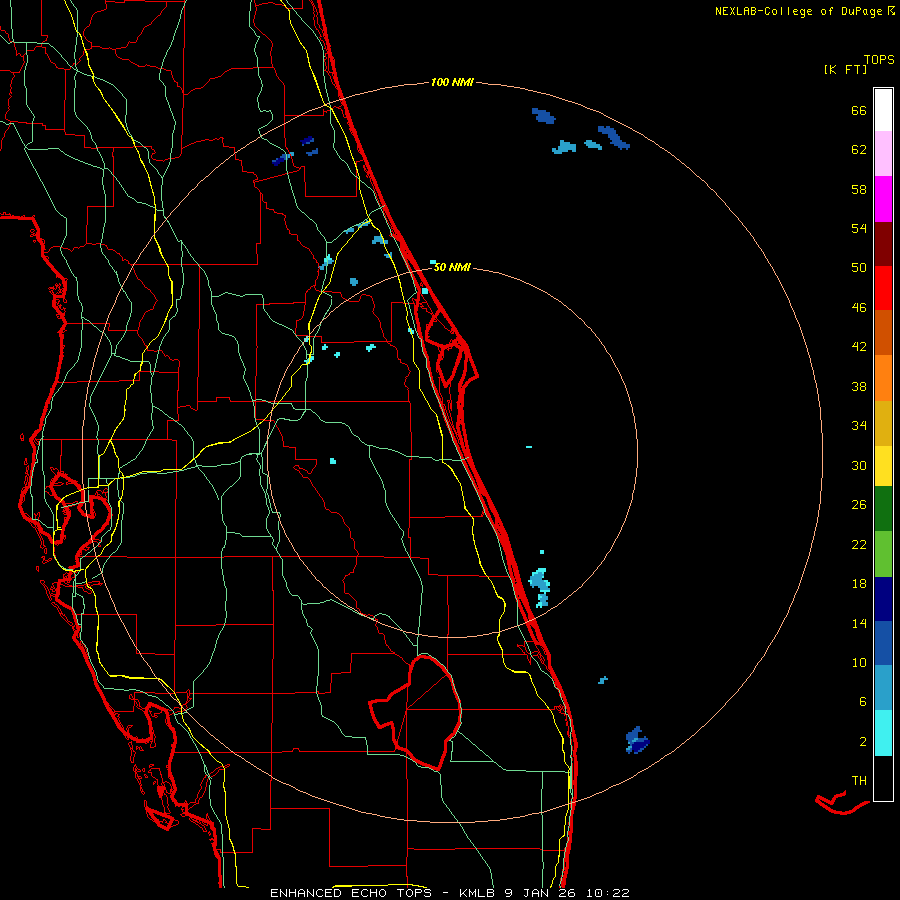Click the legend value '46'
The height and width of the screenshot is (900, 900).
click(x=859, y=308)
